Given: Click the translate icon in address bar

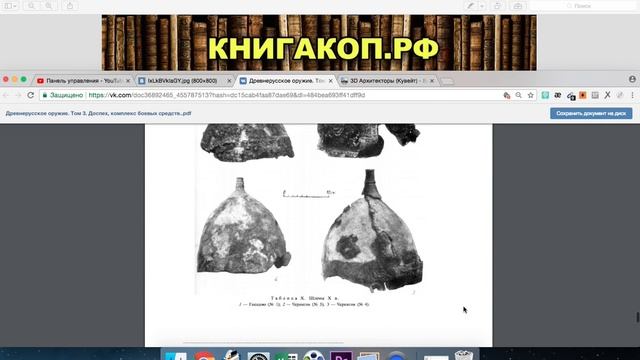Looking at the screenshot, I should click(507, 95).
